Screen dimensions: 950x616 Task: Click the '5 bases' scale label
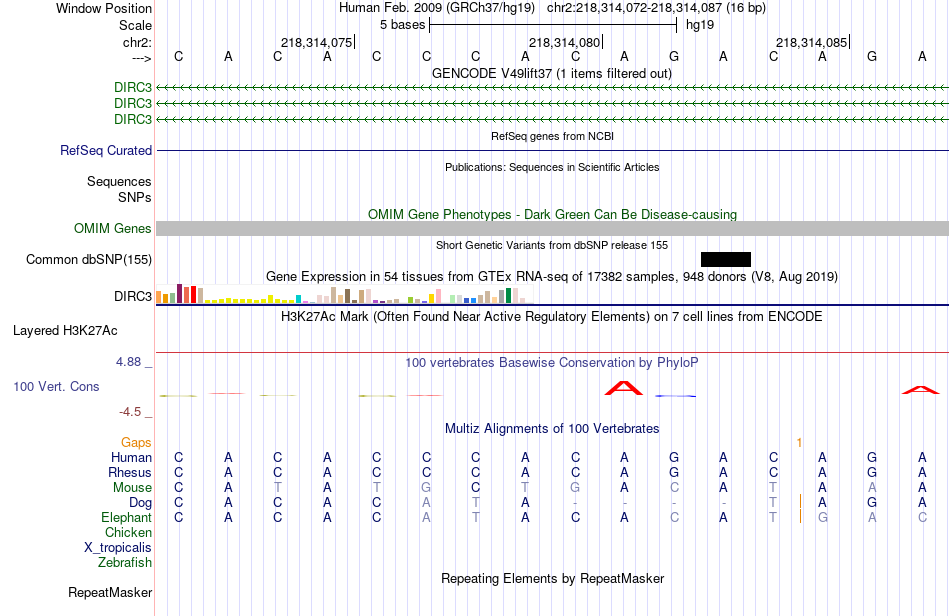(403, 25)
